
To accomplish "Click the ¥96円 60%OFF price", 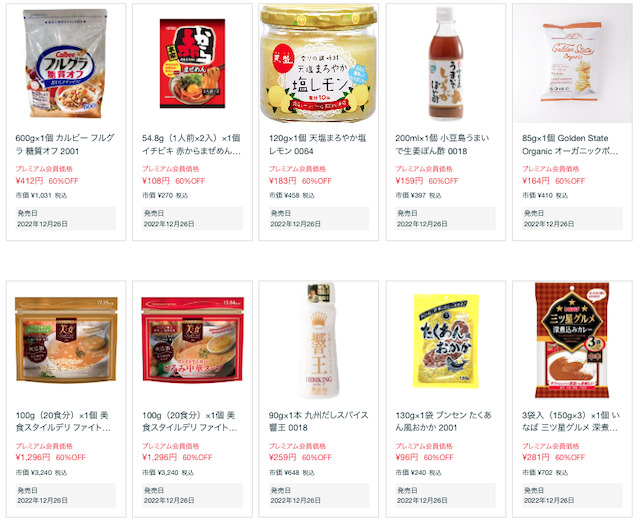I will [x=424, y=457].
